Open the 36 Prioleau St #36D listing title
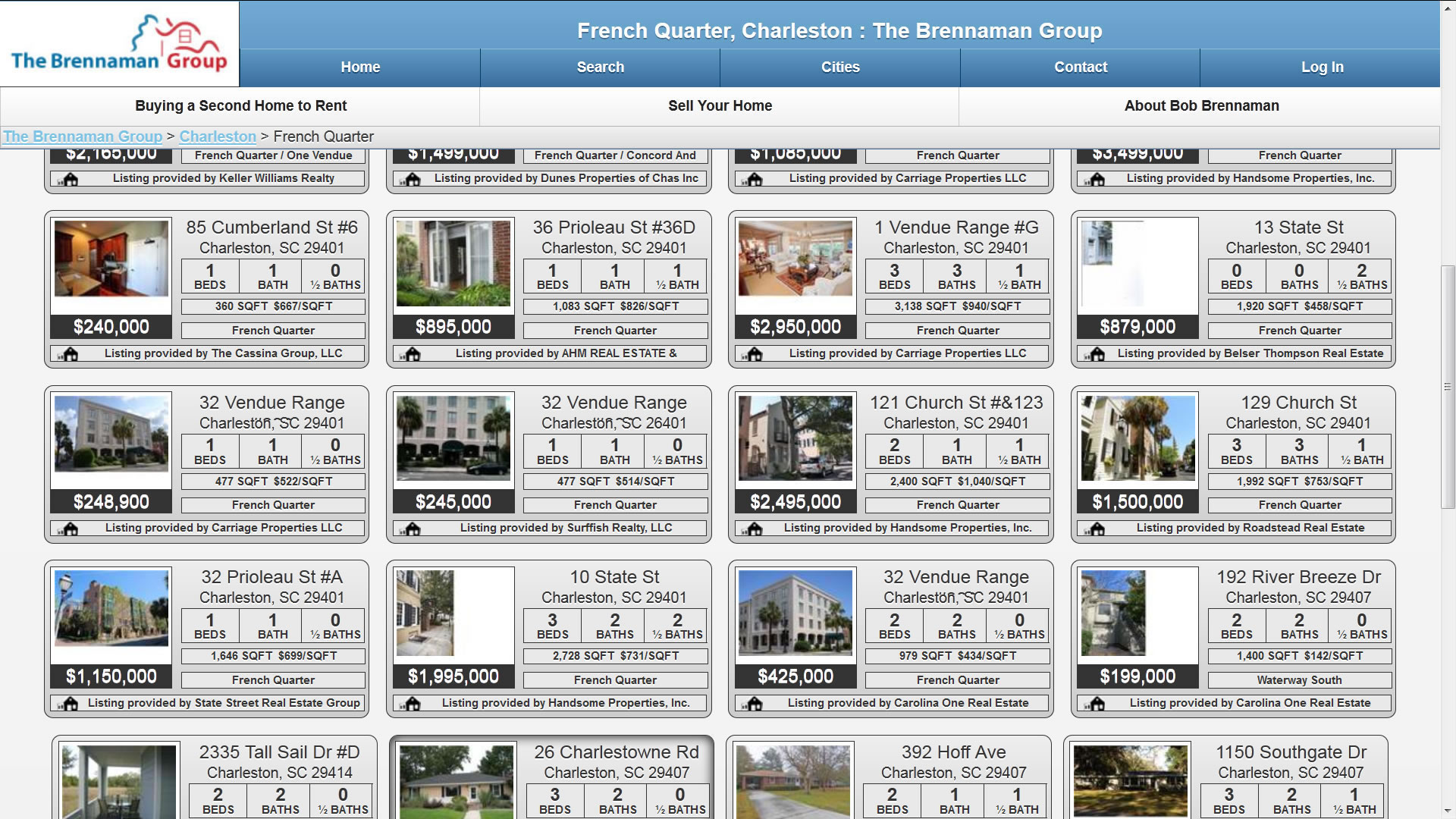1456x819 pixels. click(x=614, y=227)
